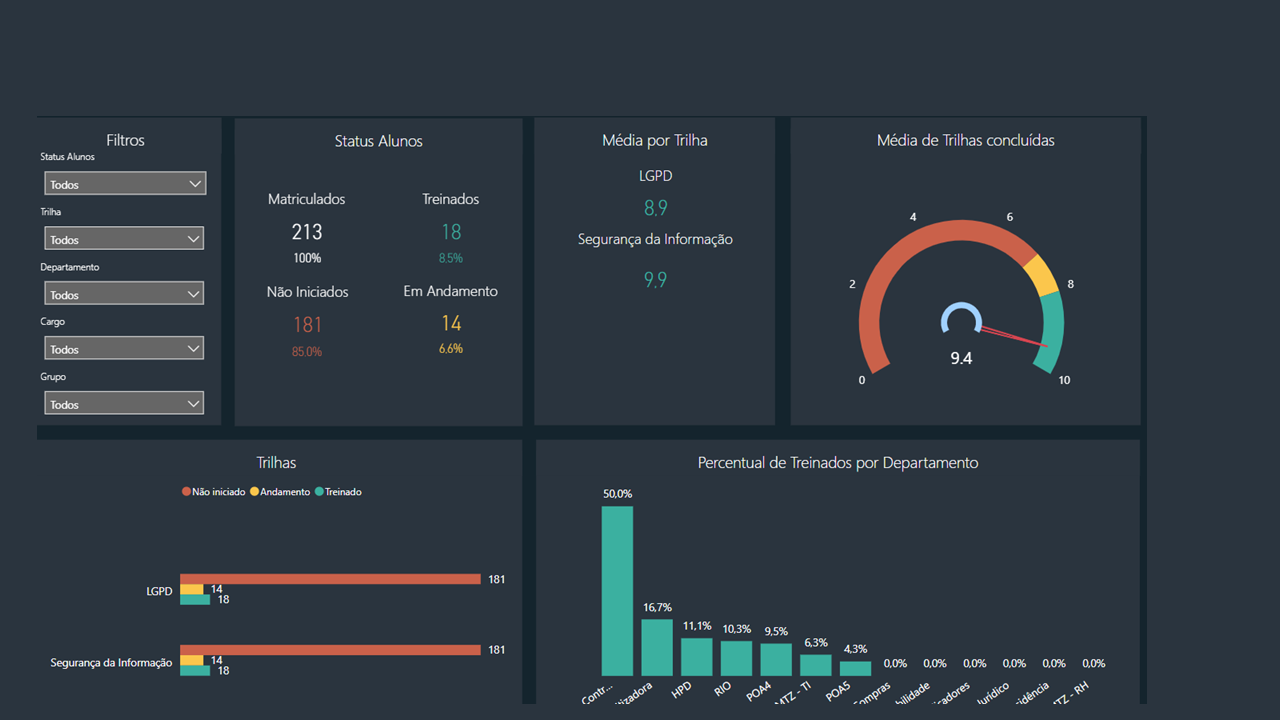
Task: Click the 100% Matriculados percentage
Action: [x=307, y=258]
